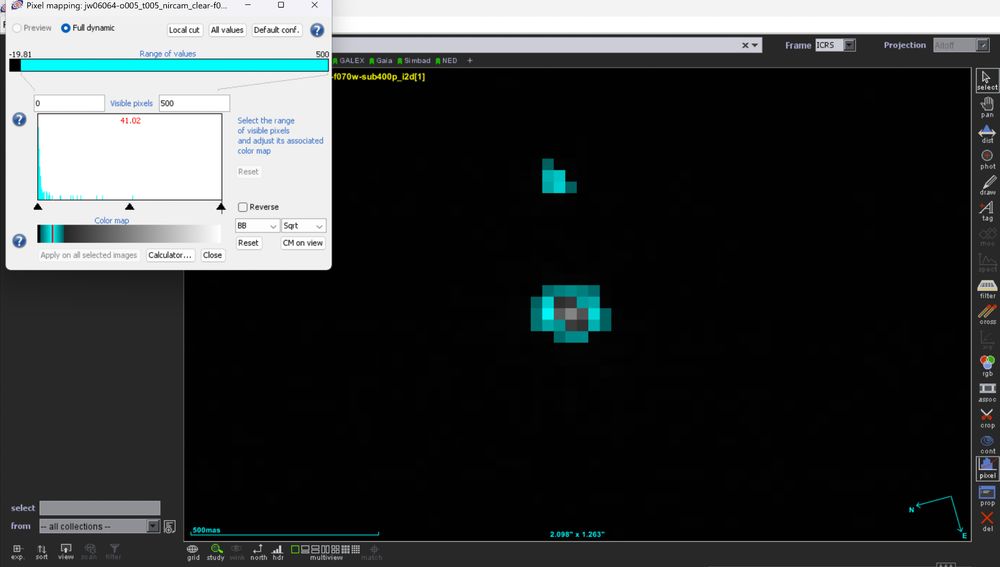
Task: Open the BB color map dropdown
Action: (x=257, y=226)
